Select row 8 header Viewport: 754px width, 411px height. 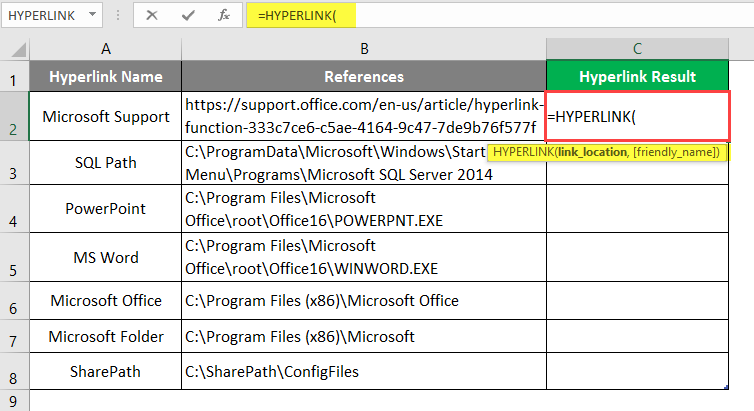[x=14, y=372]
